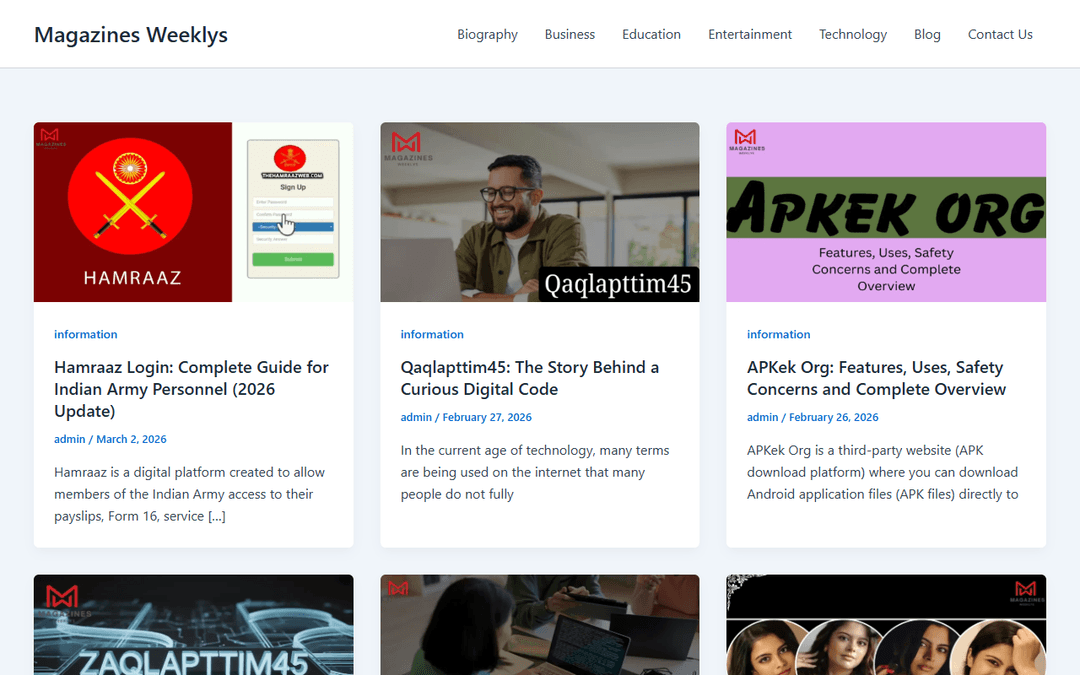Go to the Entertainment section
Viewport: 1080px width, 675px height.
tap(749, 34)
